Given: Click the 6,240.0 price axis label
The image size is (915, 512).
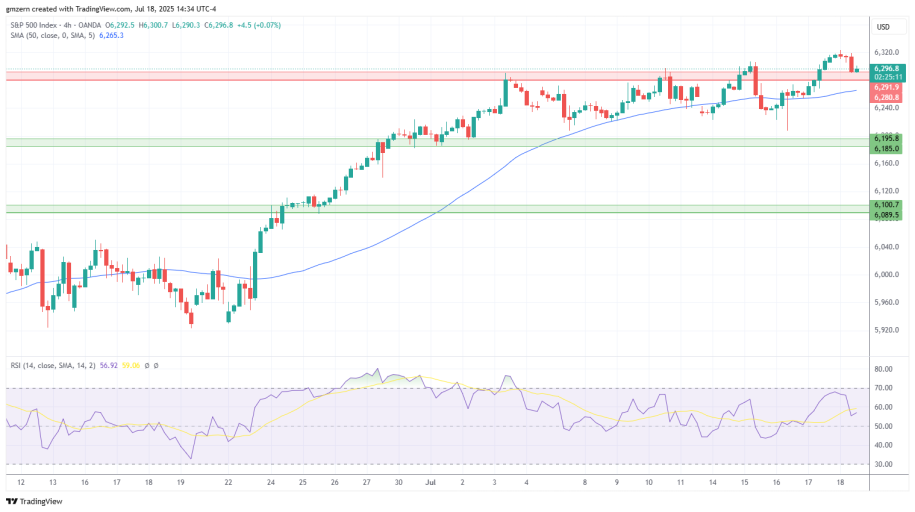Looking at the screenshot, I should (886, 108).
